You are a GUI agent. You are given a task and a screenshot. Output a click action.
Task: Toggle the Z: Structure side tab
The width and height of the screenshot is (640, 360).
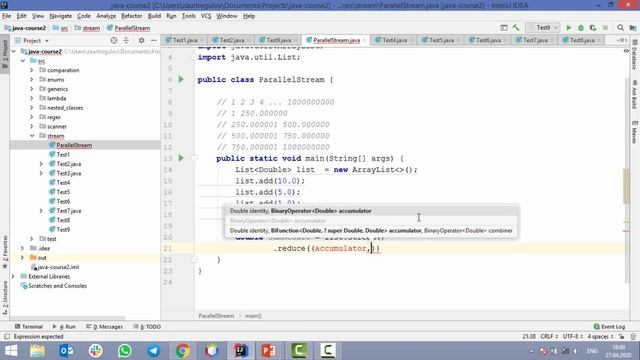(5, 298)
